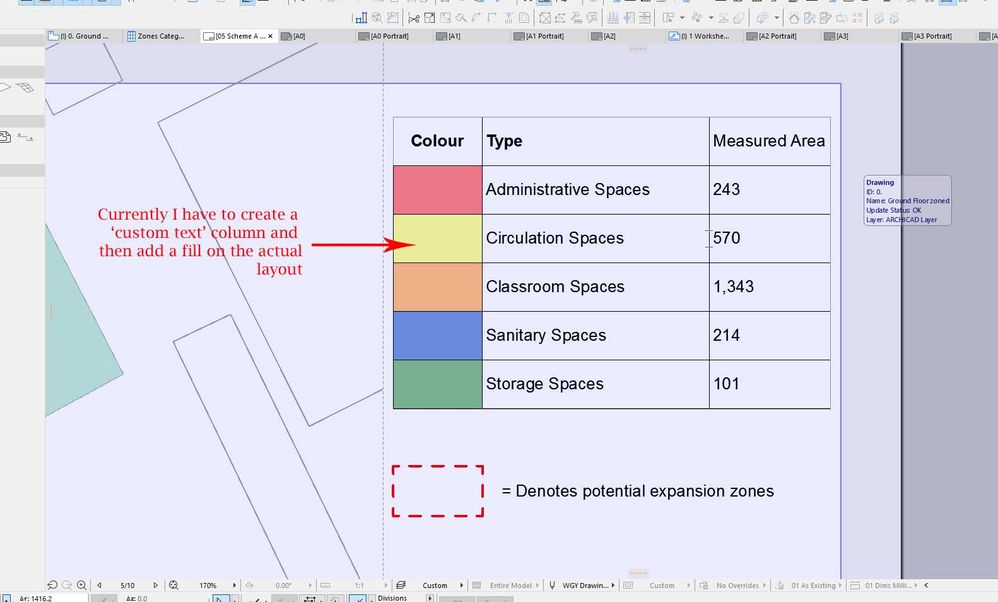Open the 170% zoom level dropdown
The height and width of the screenshot is (602, 998).
point(210,585)
